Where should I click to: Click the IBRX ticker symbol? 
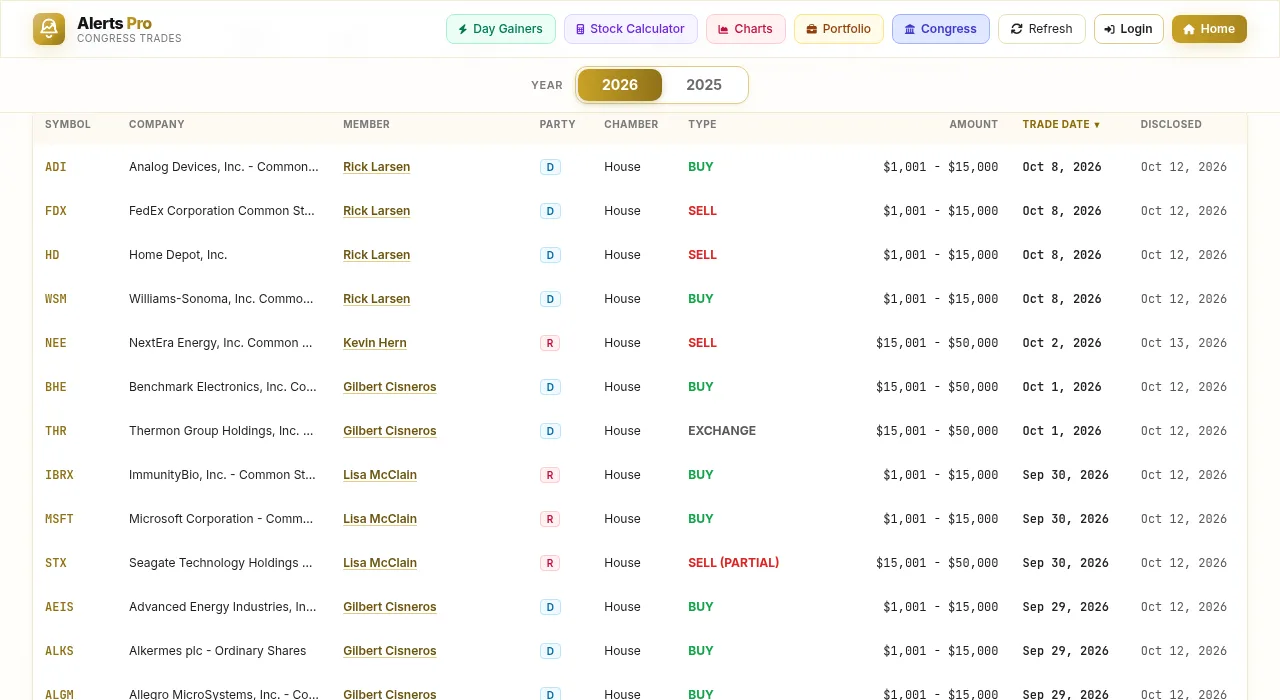point(59,475)
